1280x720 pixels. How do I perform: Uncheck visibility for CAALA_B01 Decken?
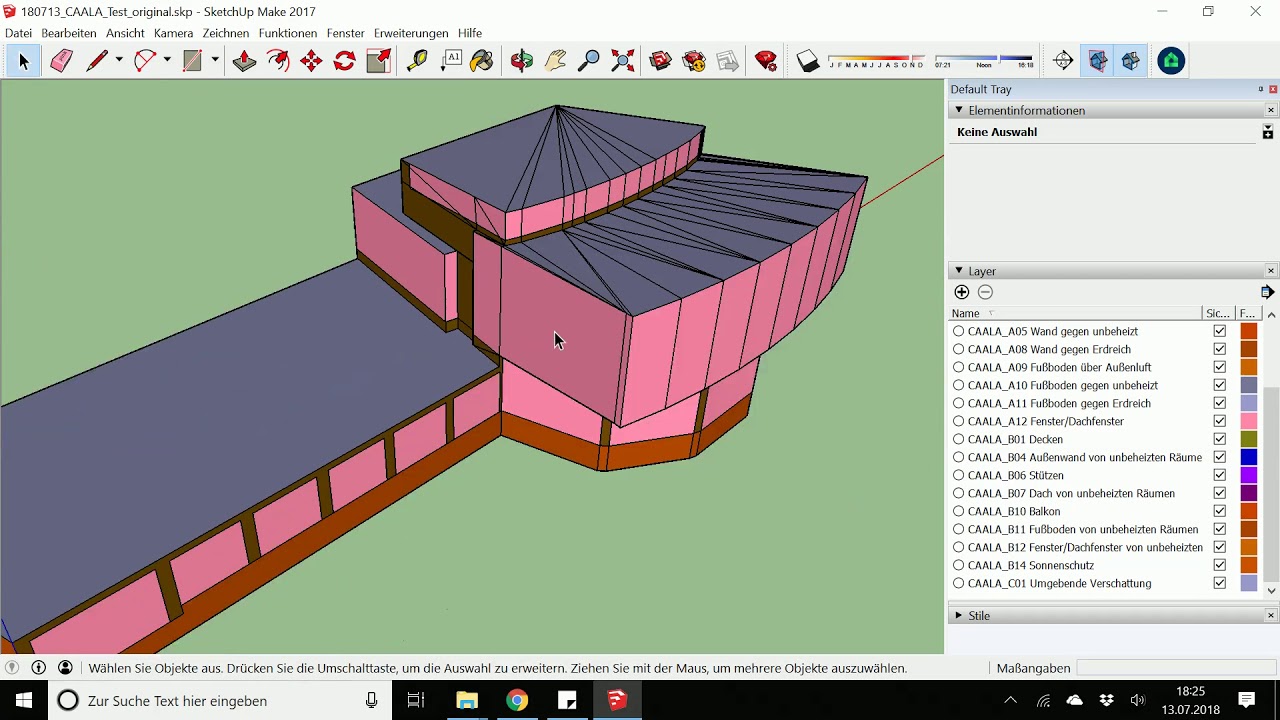(x=1219, y=439)
